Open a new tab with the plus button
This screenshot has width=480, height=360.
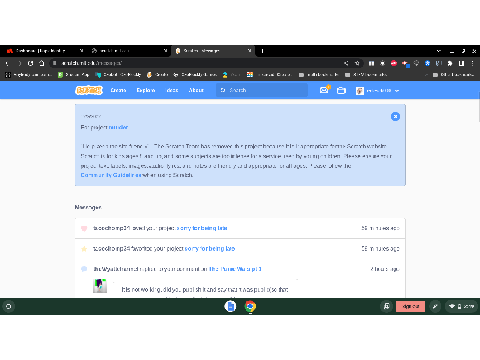pos(262,51)
